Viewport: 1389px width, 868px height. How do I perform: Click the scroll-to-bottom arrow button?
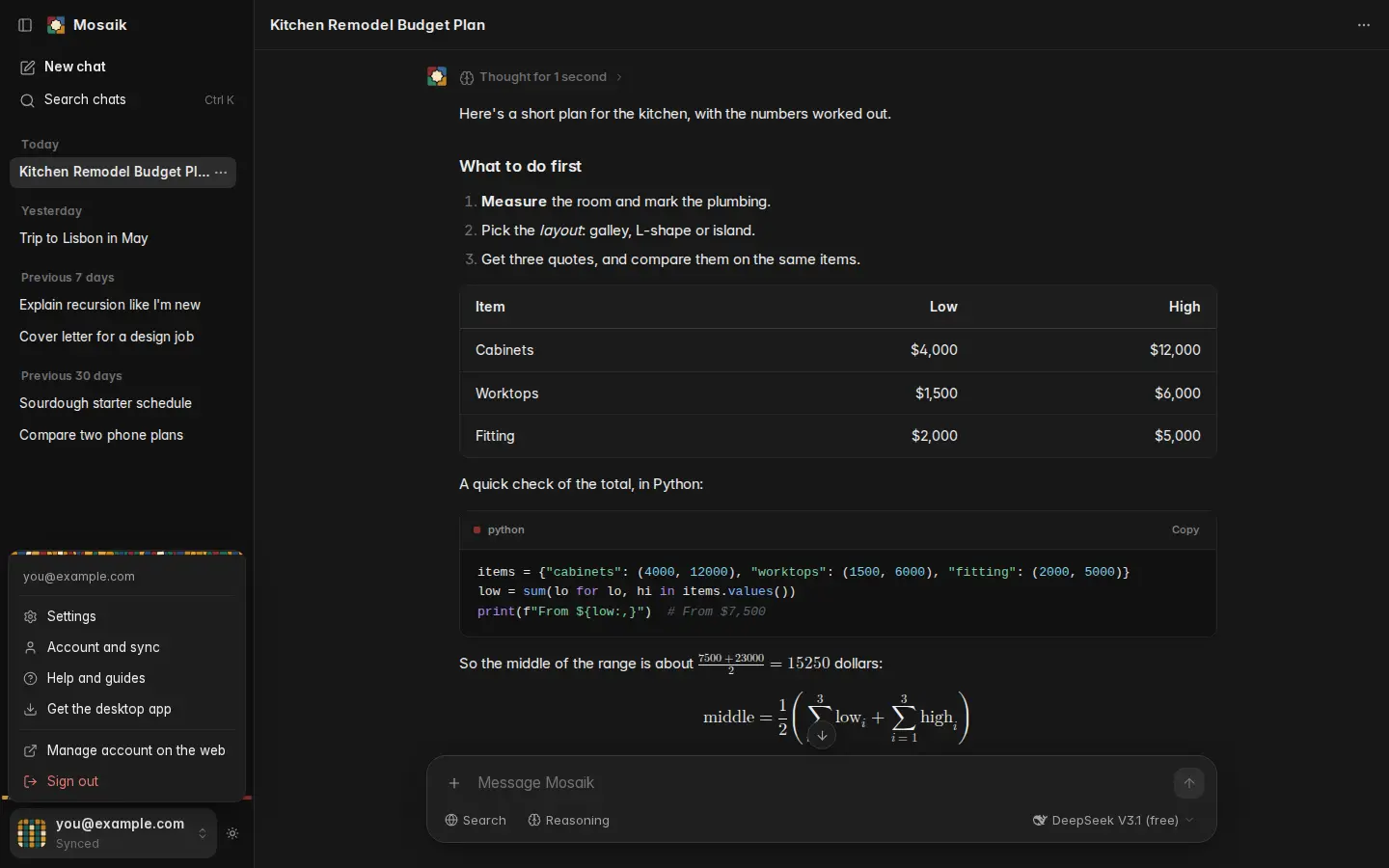[822, 736]
